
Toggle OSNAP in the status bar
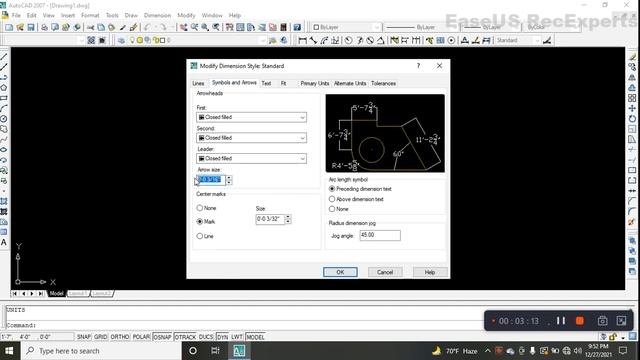click(162, 337)
